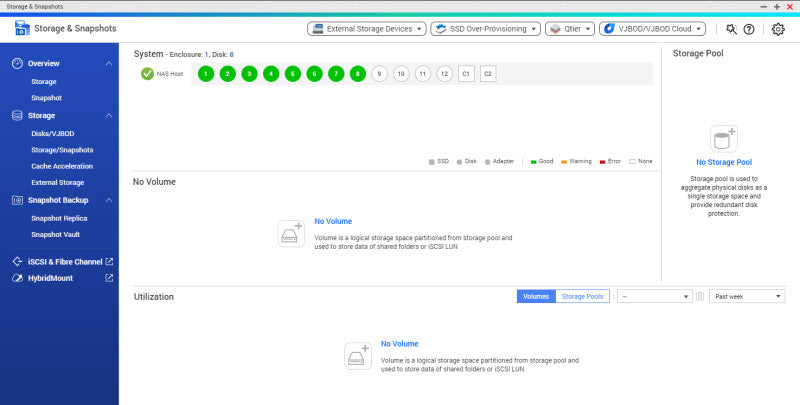Open the Snapshot Vault page
This screenshot has width=800, height=405.
(x=56, y=235)
